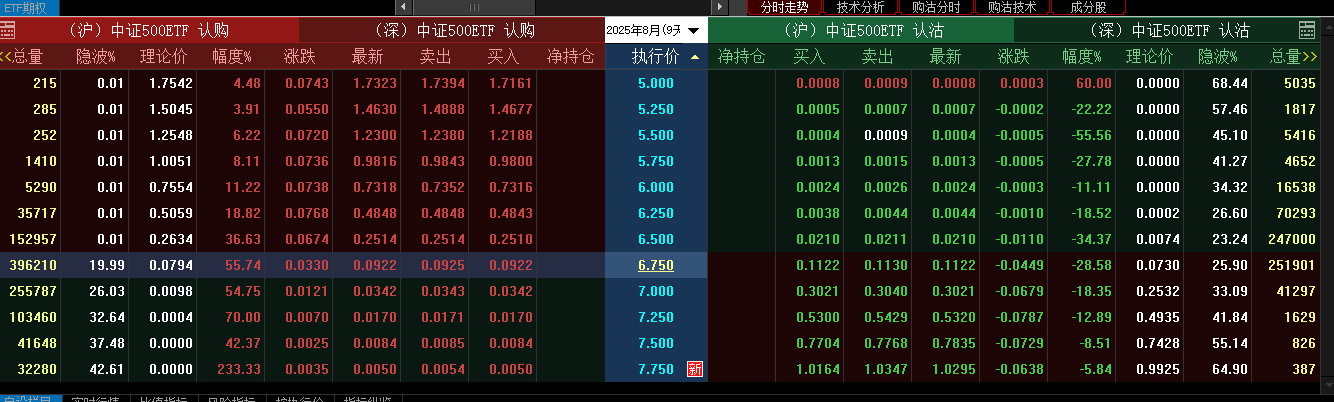Move the top horizontal scrollbar thumb
The height and width of the screenshot is (402, 1334).
[x=475, y=8]
